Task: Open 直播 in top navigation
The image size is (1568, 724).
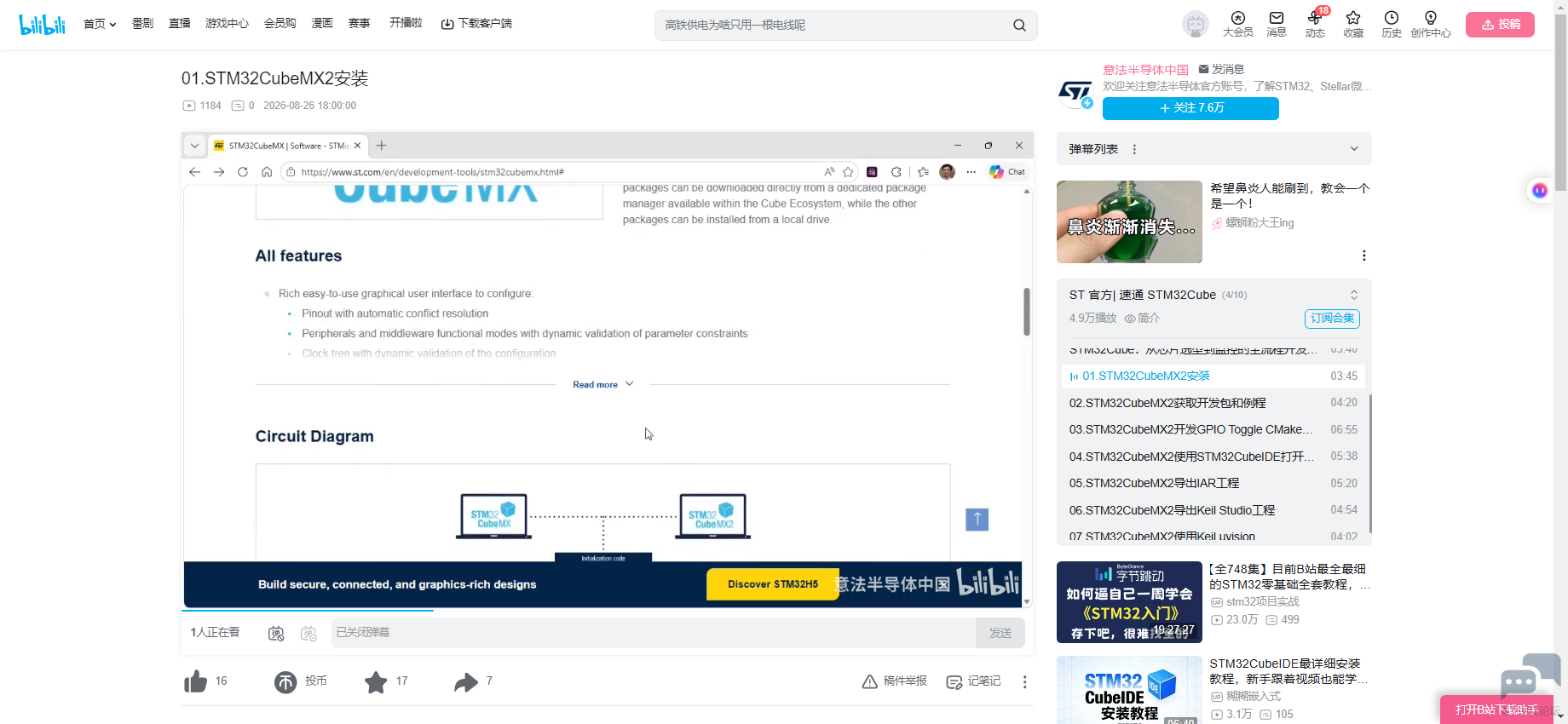Action: pyautogui.click(x=180, y=24)
